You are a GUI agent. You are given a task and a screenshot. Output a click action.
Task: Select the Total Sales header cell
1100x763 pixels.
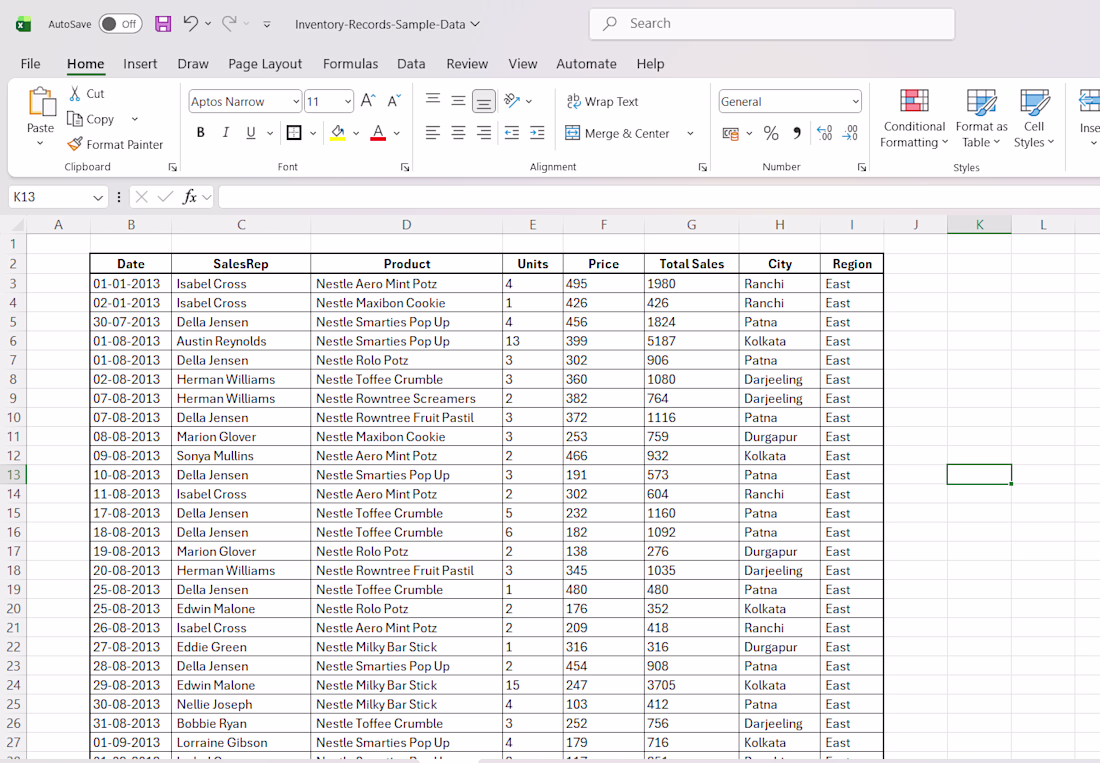(691, 264)
